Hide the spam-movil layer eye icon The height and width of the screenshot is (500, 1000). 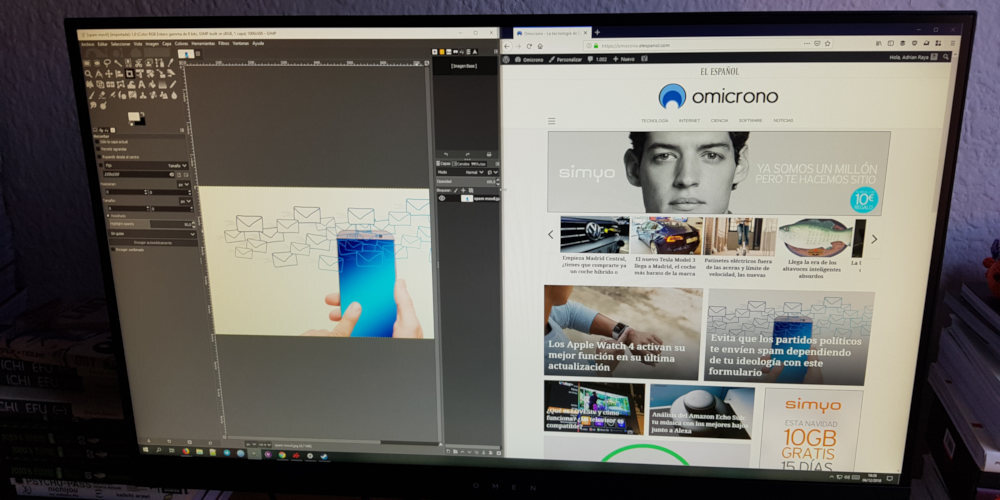pyautogui.click(x=442, y=198)
